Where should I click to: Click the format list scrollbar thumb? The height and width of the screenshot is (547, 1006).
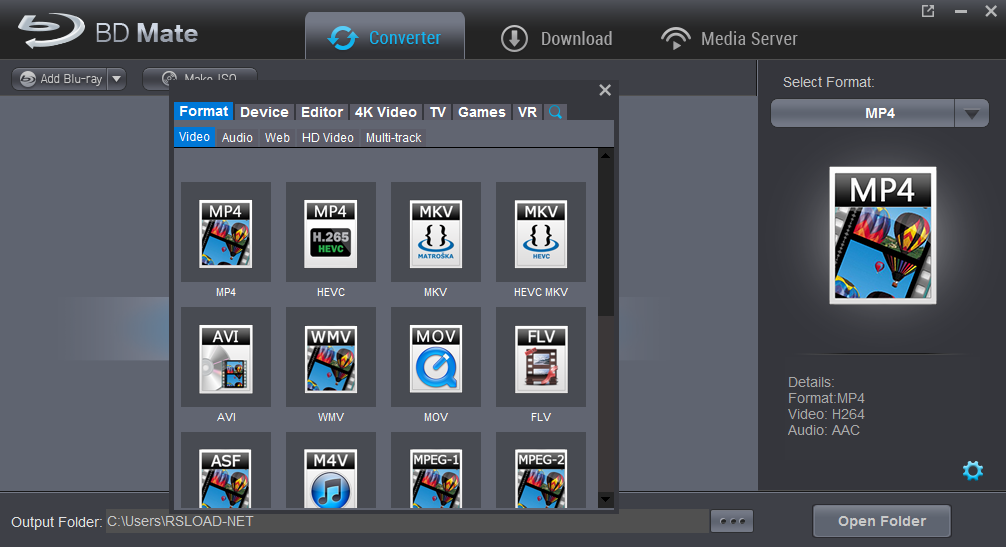[x=606, y=239]
